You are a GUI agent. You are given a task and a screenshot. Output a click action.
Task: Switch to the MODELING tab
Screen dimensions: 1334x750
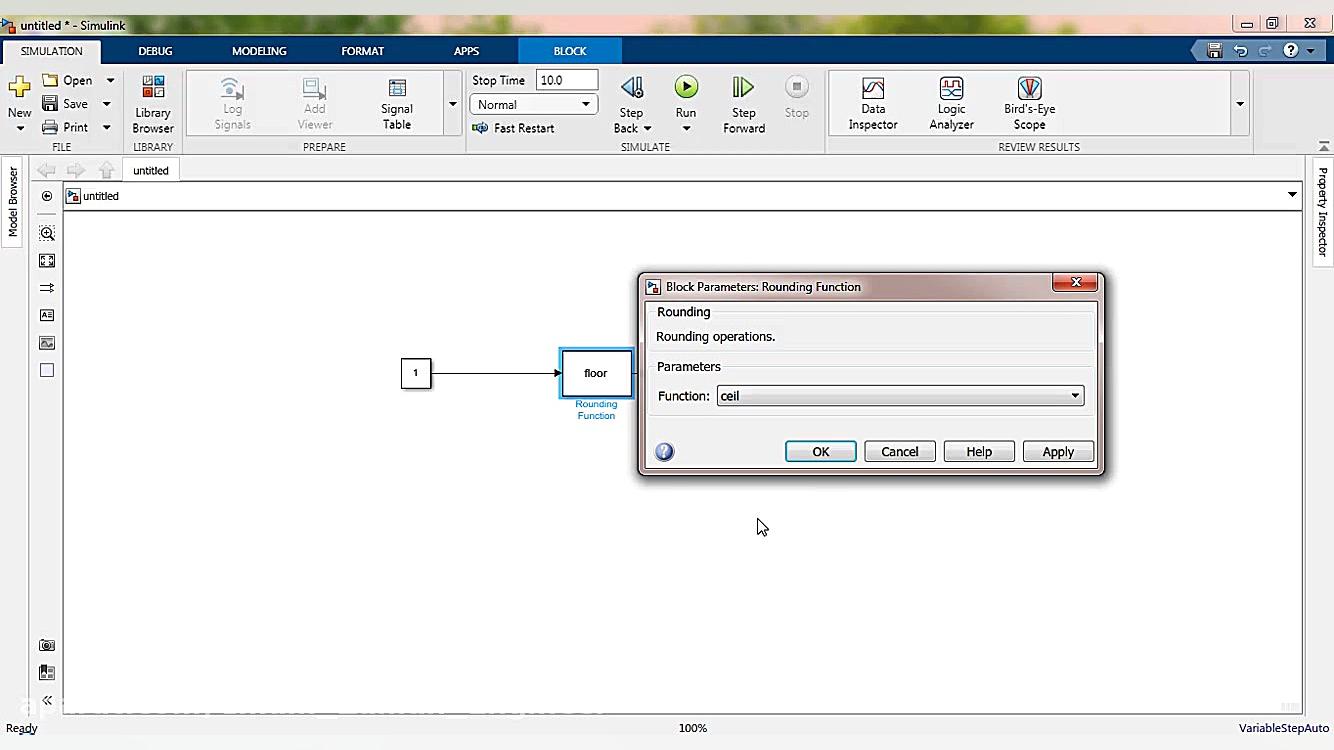(259, 51)
